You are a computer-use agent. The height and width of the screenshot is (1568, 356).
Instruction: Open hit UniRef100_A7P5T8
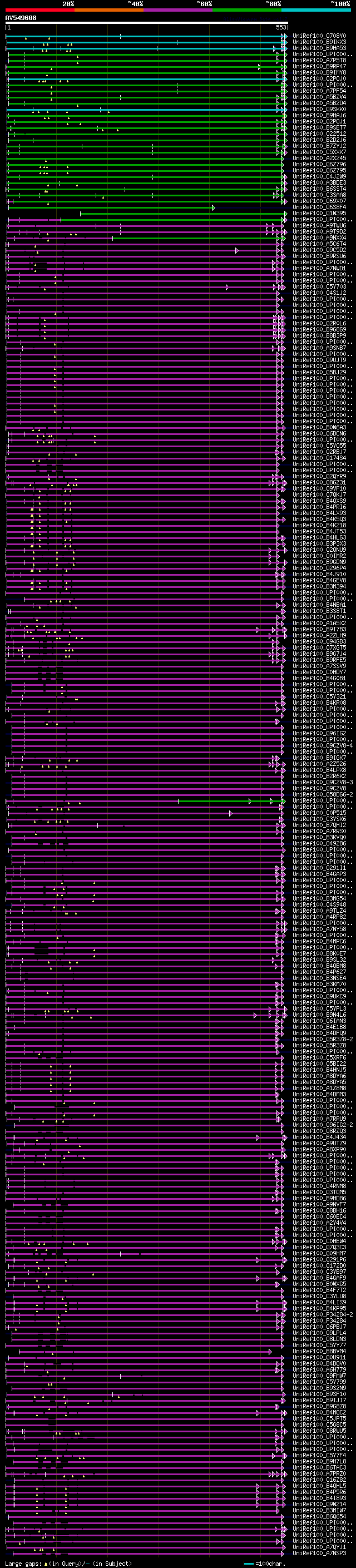(x=319, y=60)
